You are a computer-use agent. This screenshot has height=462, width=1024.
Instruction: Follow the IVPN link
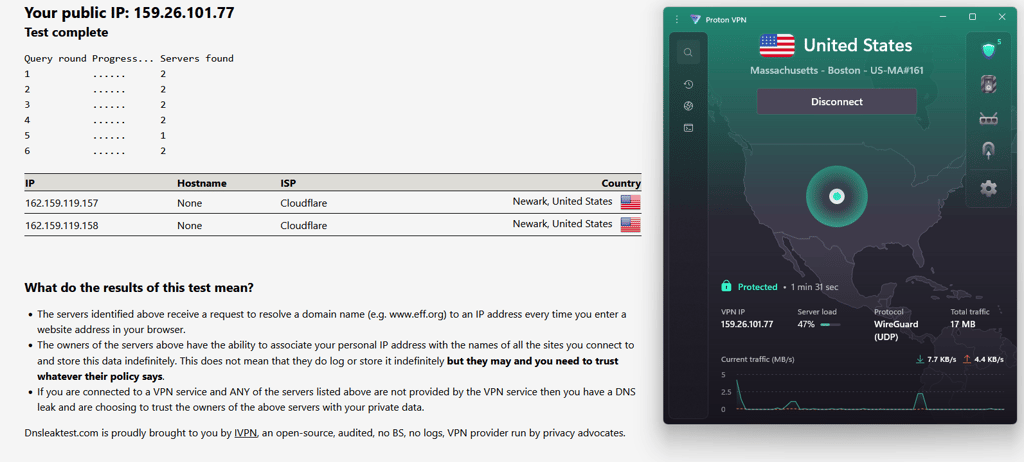click(x=246, y=433)
